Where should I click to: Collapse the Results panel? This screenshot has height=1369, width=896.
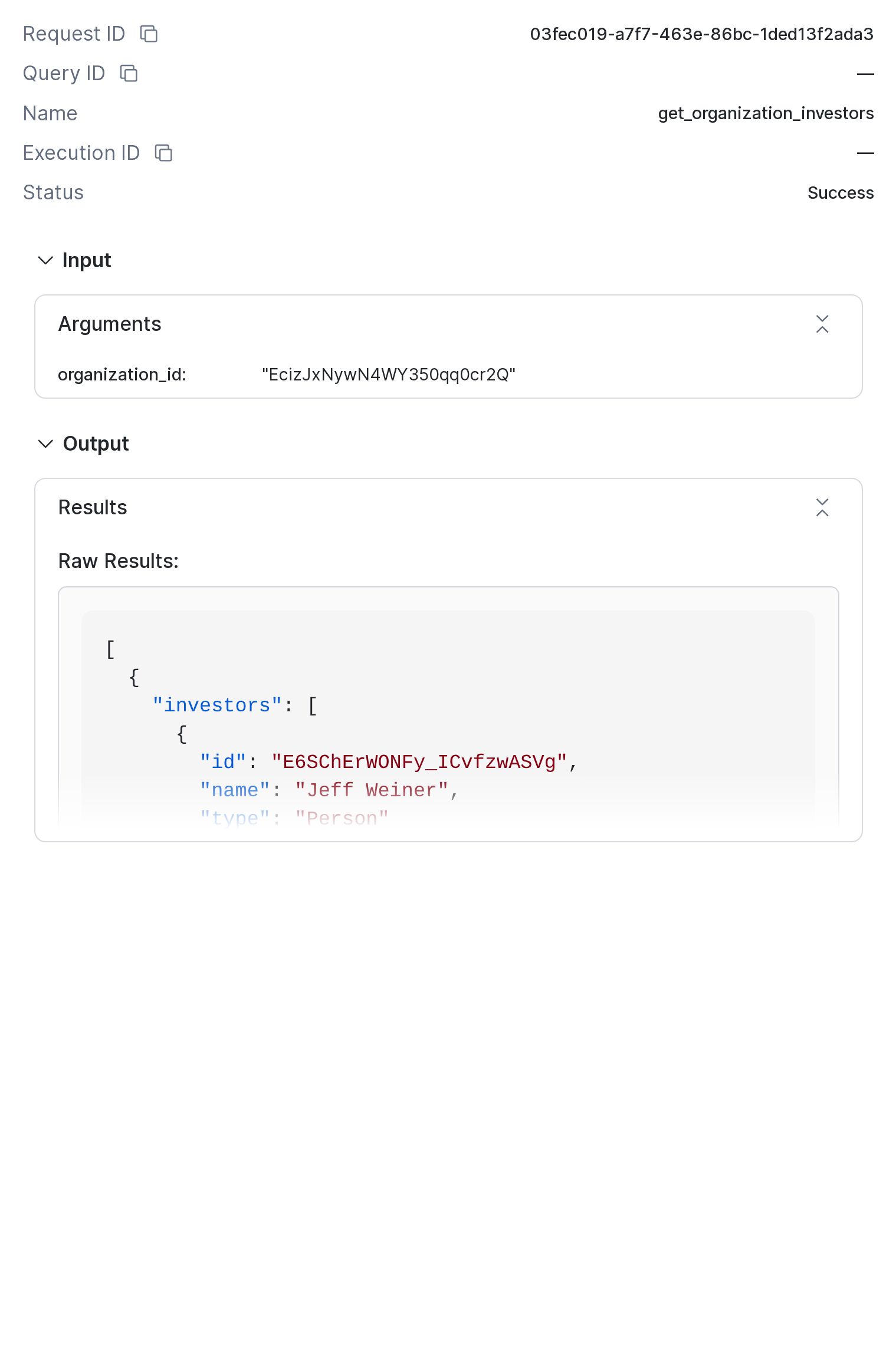pos(822,508)
